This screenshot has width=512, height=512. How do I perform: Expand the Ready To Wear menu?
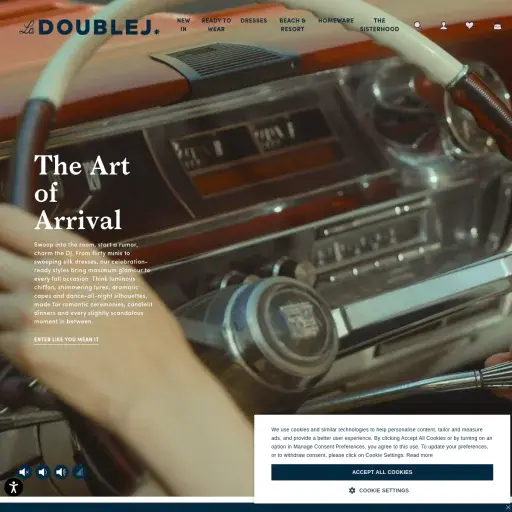[x=216, y=25]
